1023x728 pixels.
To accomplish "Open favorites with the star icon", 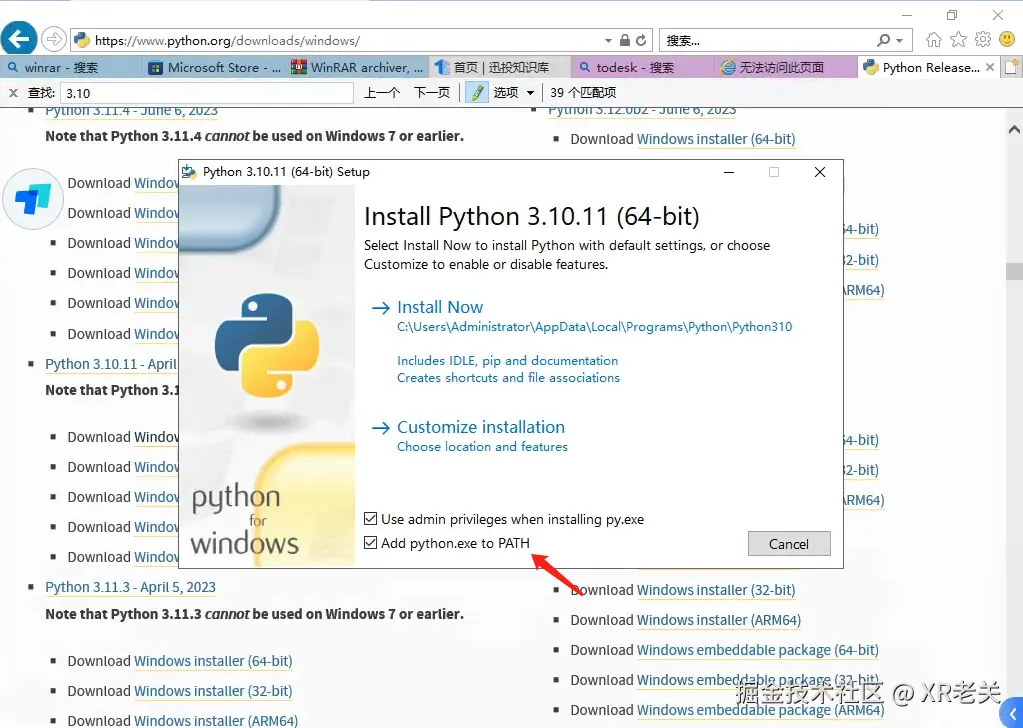I will 958,40.
